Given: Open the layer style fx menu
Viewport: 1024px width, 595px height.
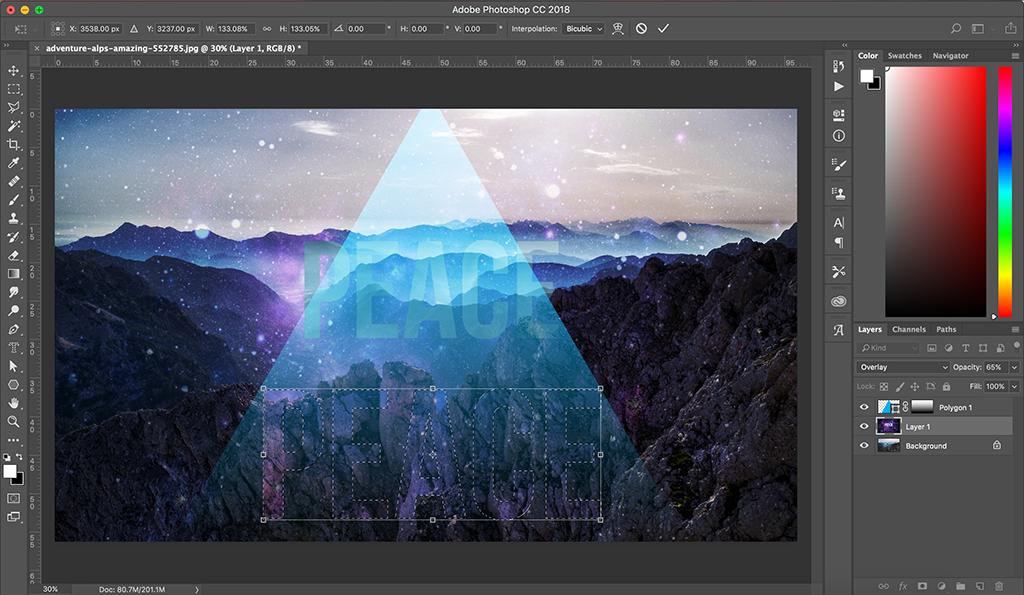Looking at the screenshot, I should click(903, 586).
